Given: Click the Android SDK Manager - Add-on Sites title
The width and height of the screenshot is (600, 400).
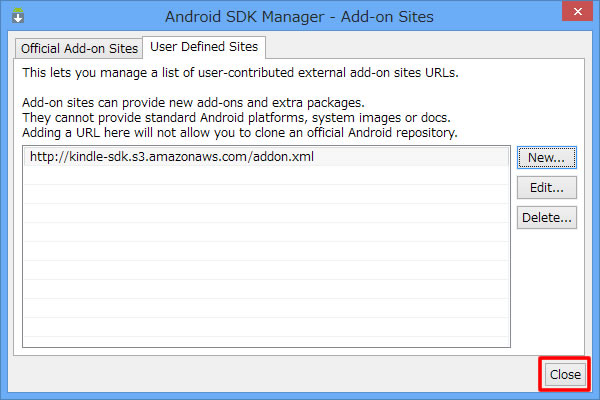Looking at the screenshot, I should tap(299, 17).
